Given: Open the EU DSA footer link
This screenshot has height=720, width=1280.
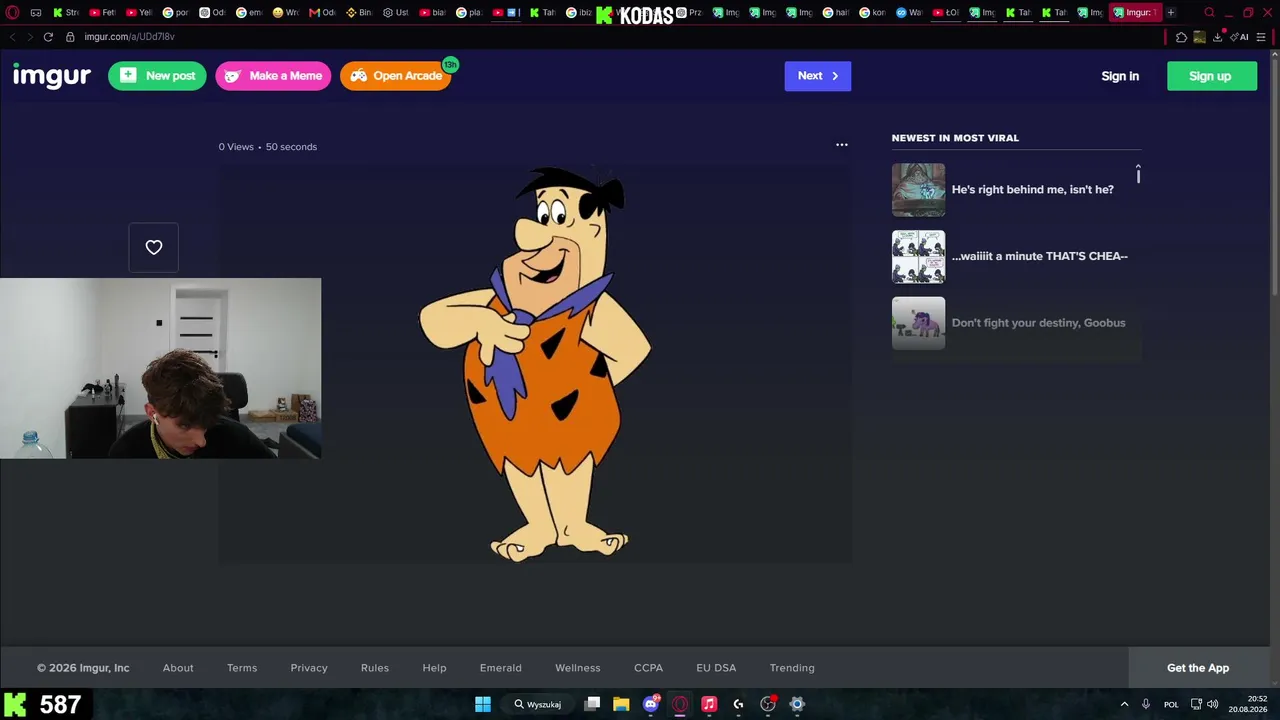Looking at the screenshot, I should pyautogui.click(x=716, y=668).
